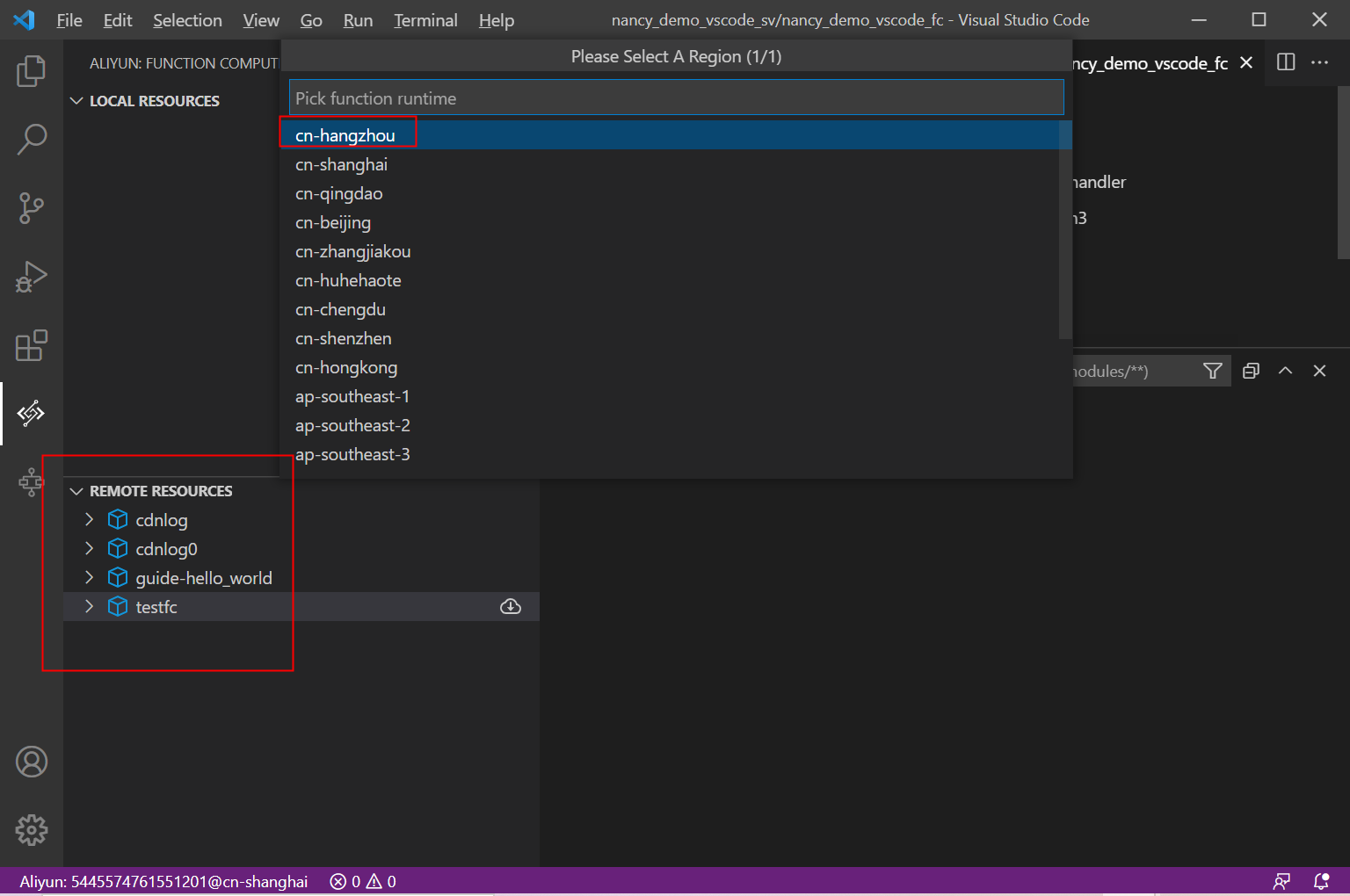This screenshot has width=1350, height=896.
Task: Select region ap-southeast-2
Action: coord(670,425)
